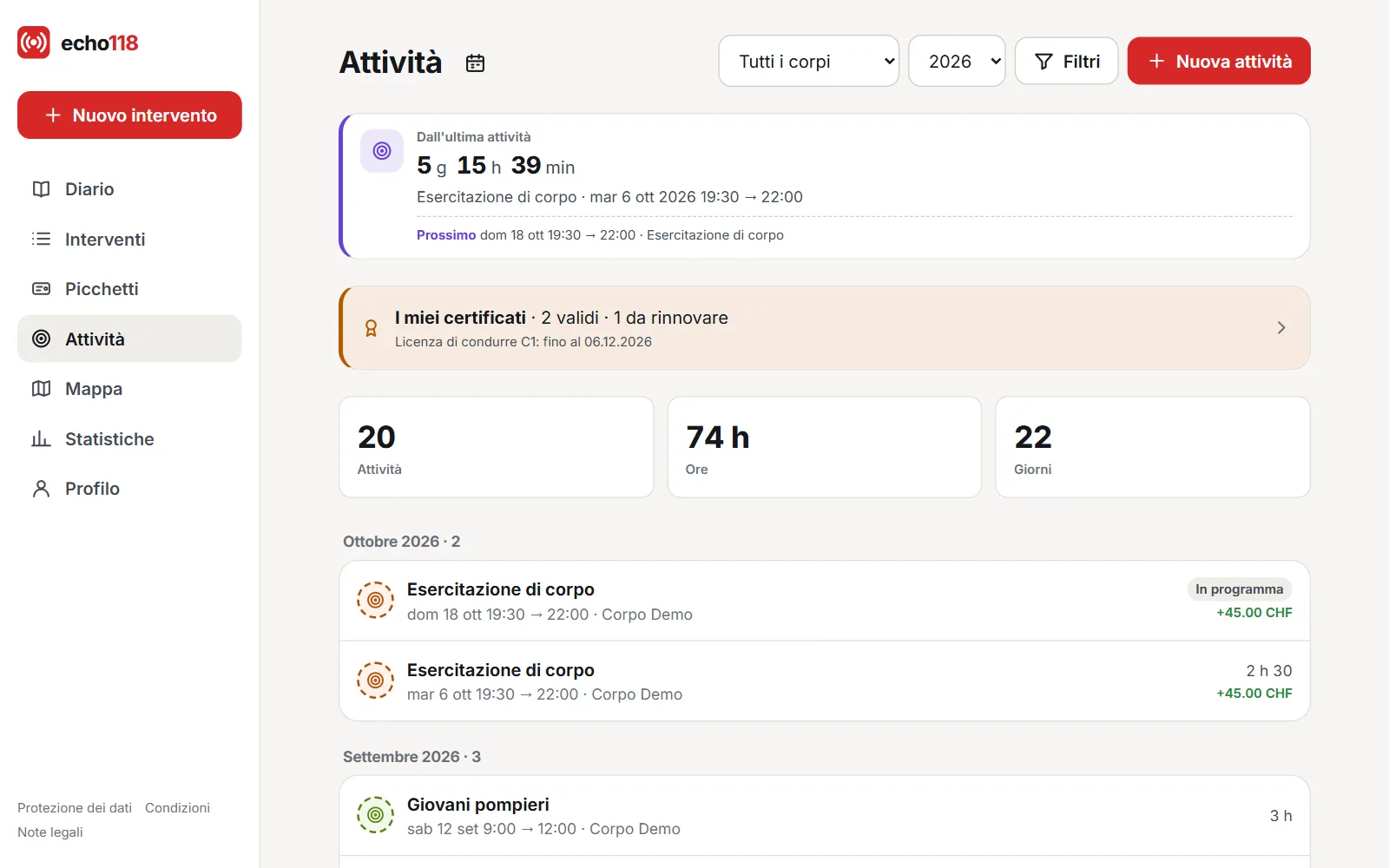The width and height of the screenshot is (1389, 868).
Task: Click the Nuovo intervento button
Action: [129, 115]
